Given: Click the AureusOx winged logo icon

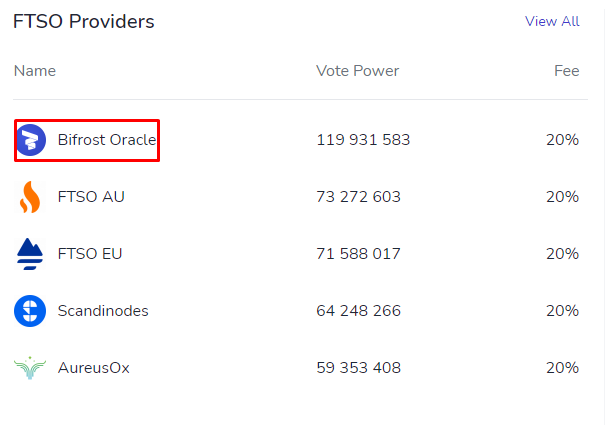Looking at the screenshot, I should 30,368.
